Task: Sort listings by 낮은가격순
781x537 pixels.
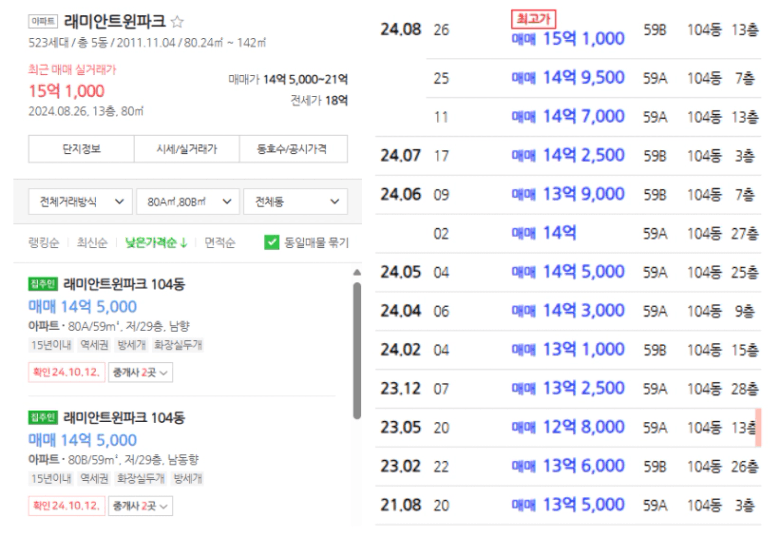Action: [156, 243]
